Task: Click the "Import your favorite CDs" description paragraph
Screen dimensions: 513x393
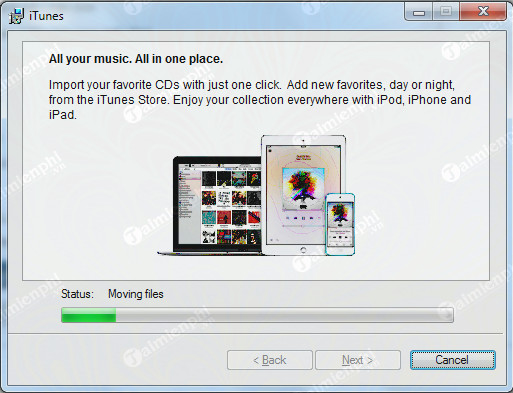Action: click(x=260, y=100)
